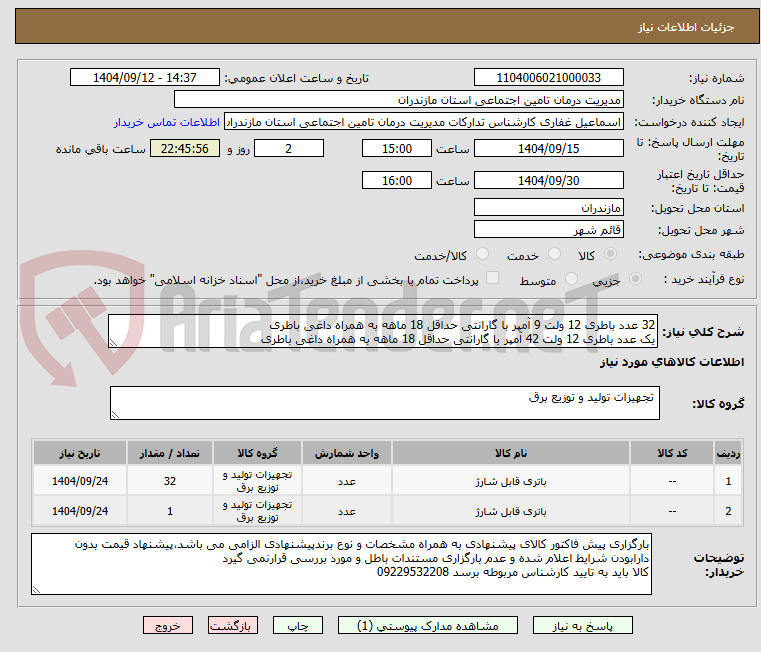Image resolution: width=761 pixels, height=652 pixels.
Task: Click the resize handle of description text area
Action: (x=113, y=343)
